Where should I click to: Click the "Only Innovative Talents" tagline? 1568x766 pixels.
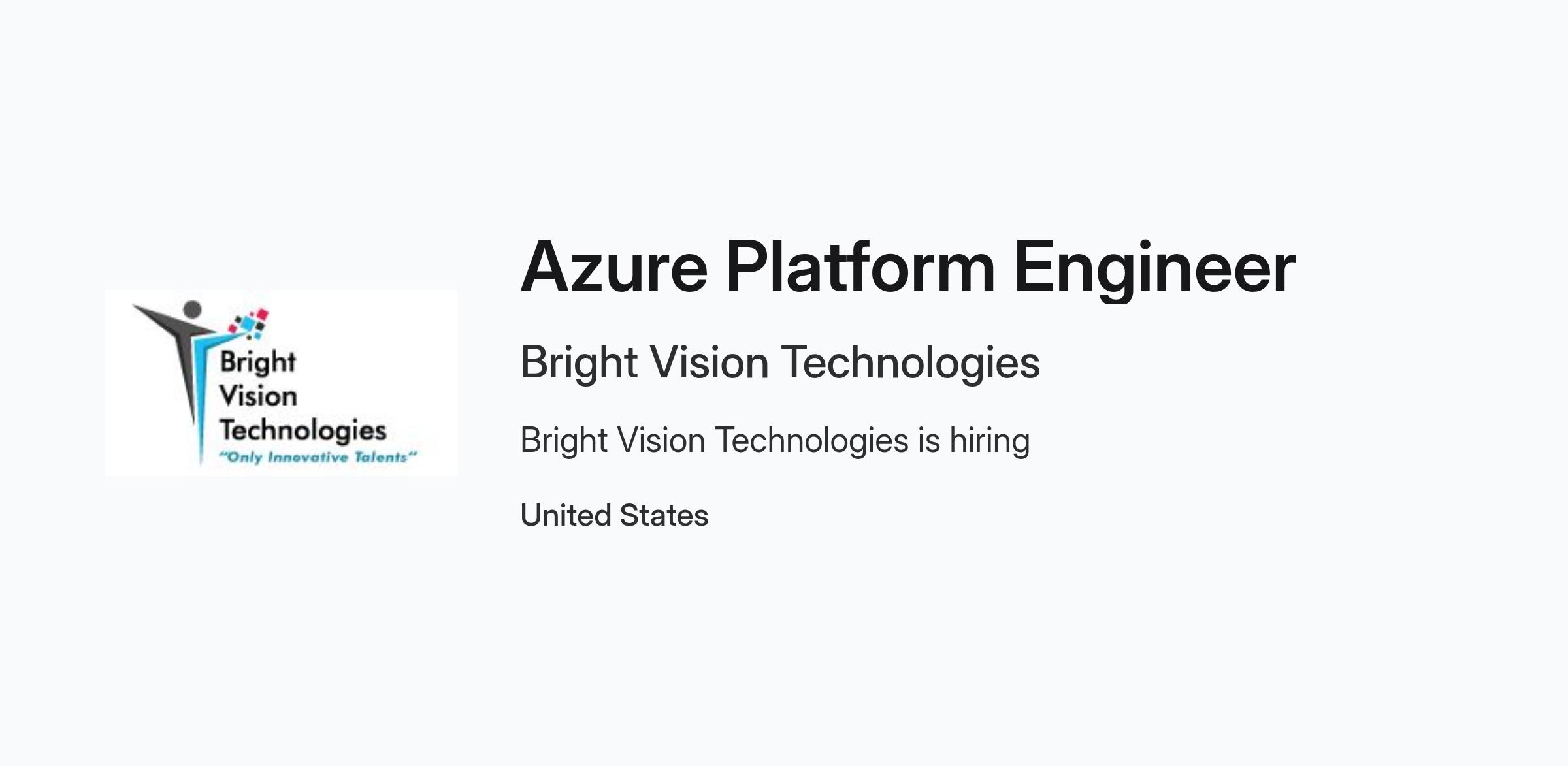coord(318,456)
